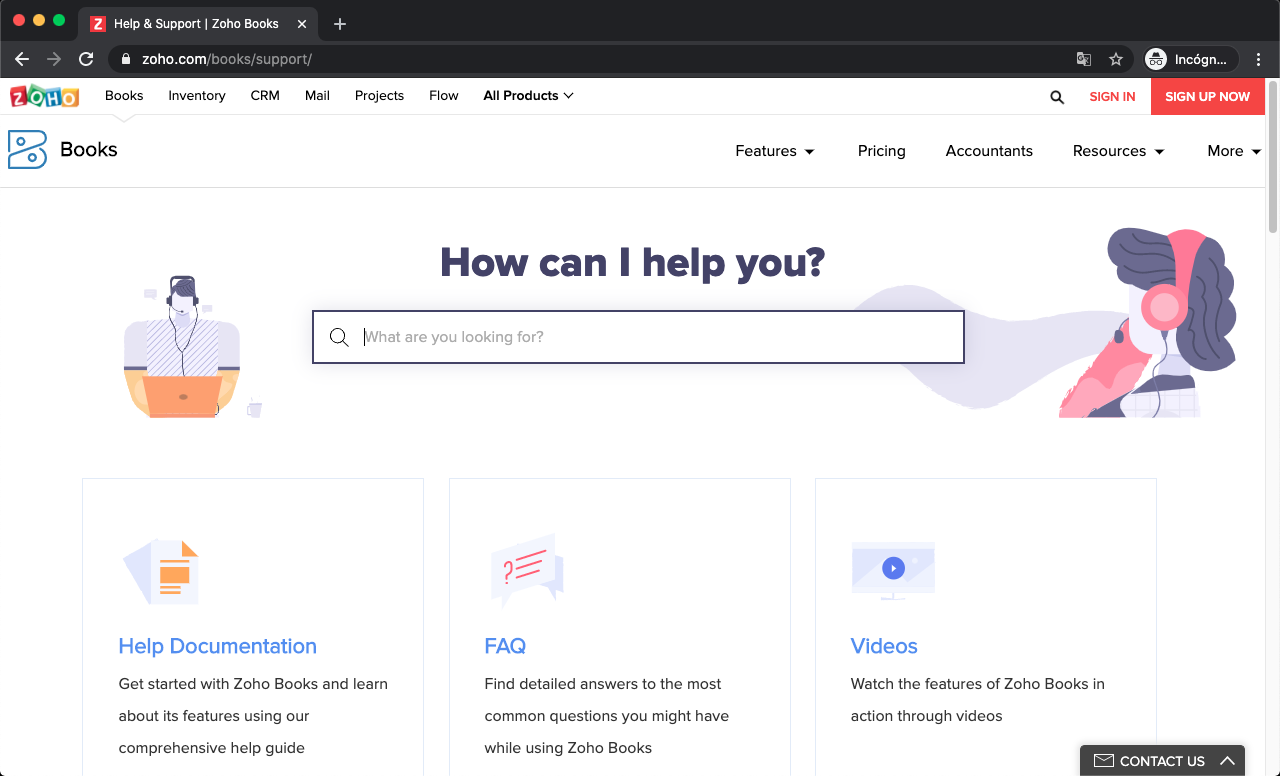Open CRM in the product bar
The width and height of the screenshot is (1280, 776).
coord(265,96)
